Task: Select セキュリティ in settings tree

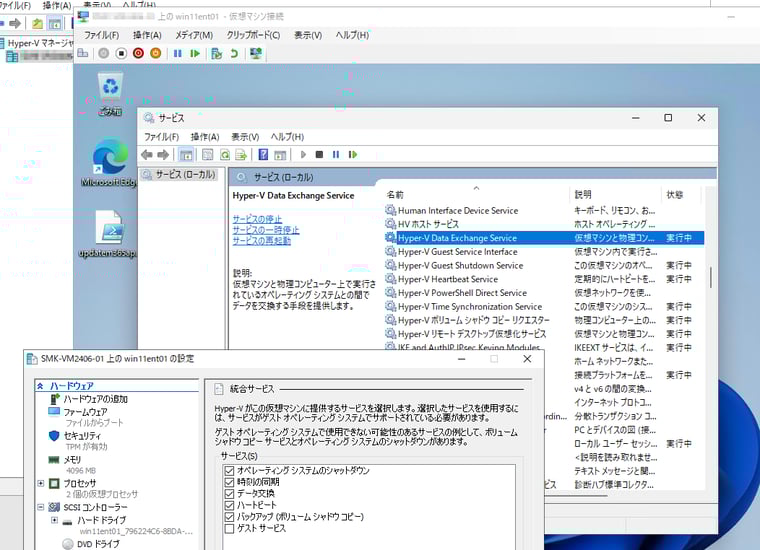Action: coord(82,436)
